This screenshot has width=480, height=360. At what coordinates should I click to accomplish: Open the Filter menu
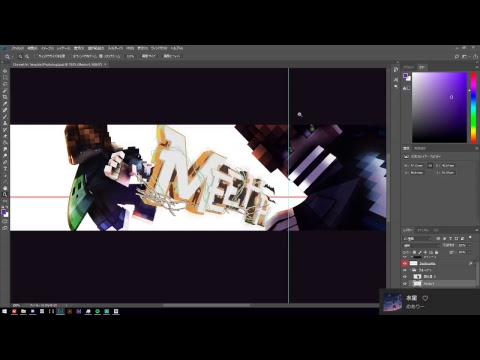pyautogui.click(x=115, y=48)
